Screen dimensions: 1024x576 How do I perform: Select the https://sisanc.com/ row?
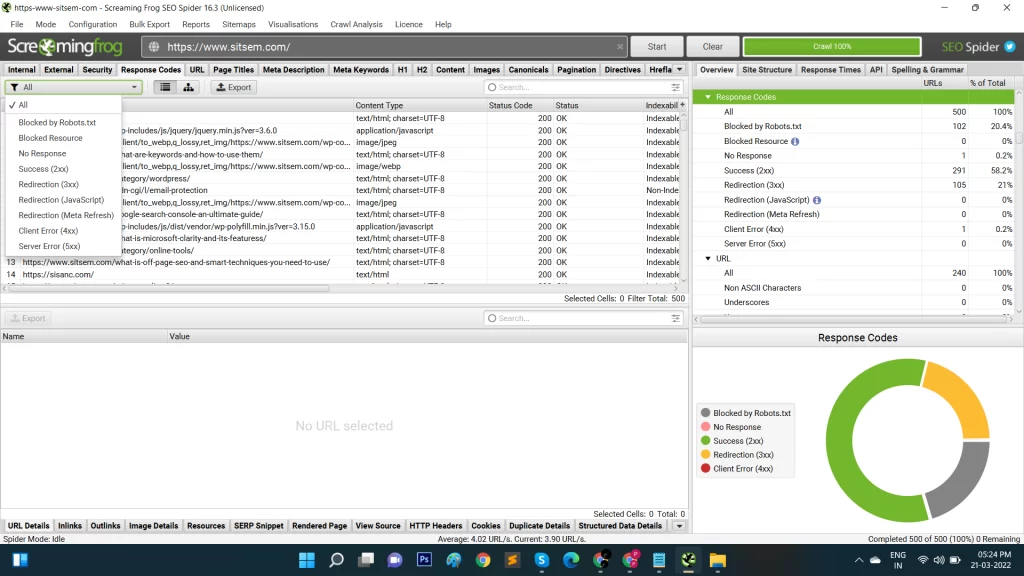[x=342, y=274]
